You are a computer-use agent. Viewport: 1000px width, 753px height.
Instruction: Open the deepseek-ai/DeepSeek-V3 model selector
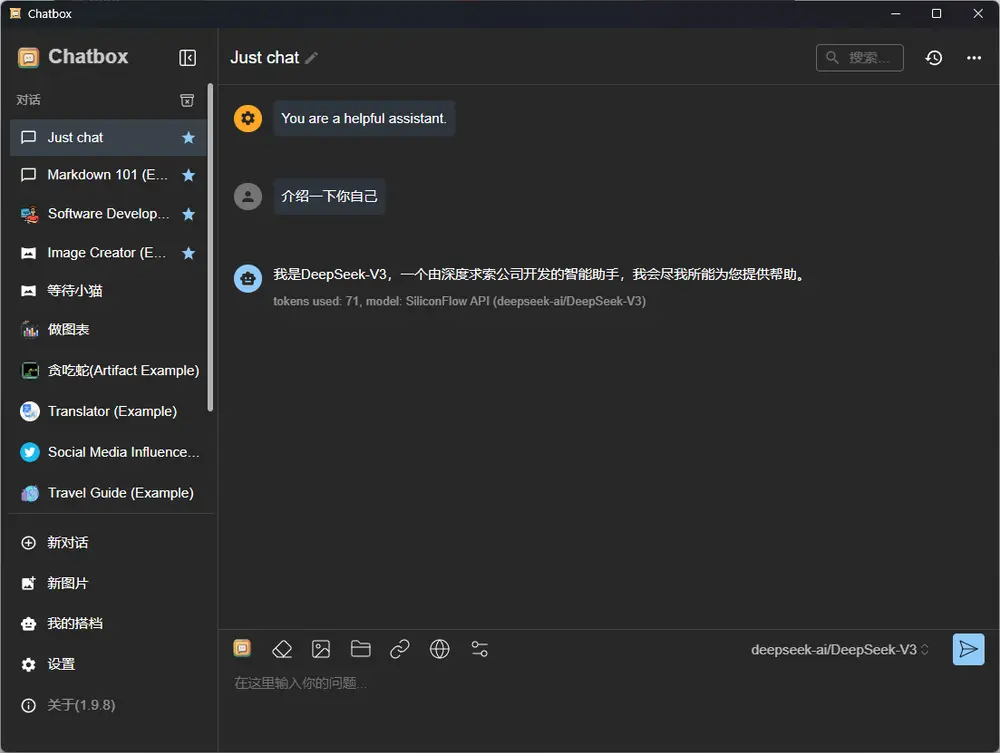coord(840,649)
